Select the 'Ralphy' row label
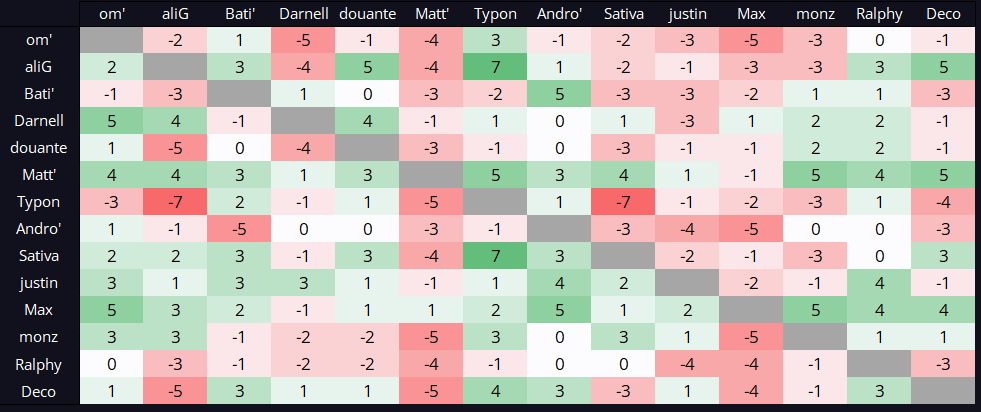Screen dimensions: 981x412 [39, 364]
